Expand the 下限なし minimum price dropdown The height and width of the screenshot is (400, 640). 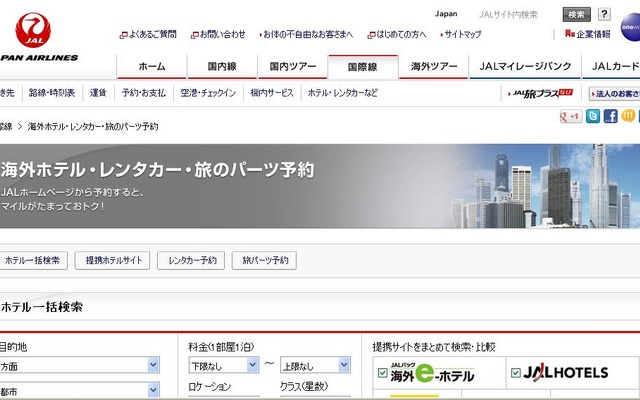[x=224, y=365]
